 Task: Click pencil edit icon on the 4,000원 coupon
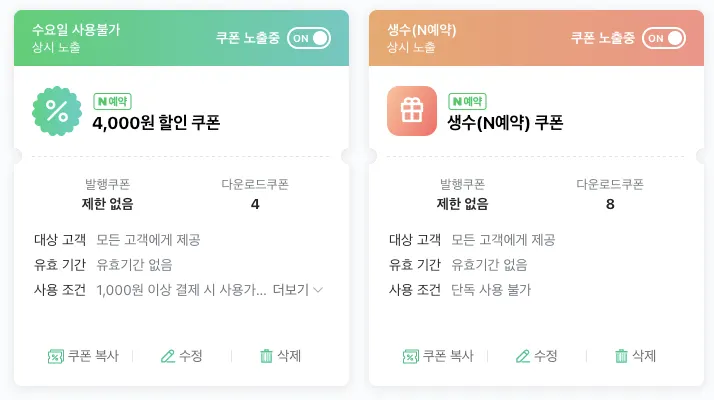(x=168, y=356)
